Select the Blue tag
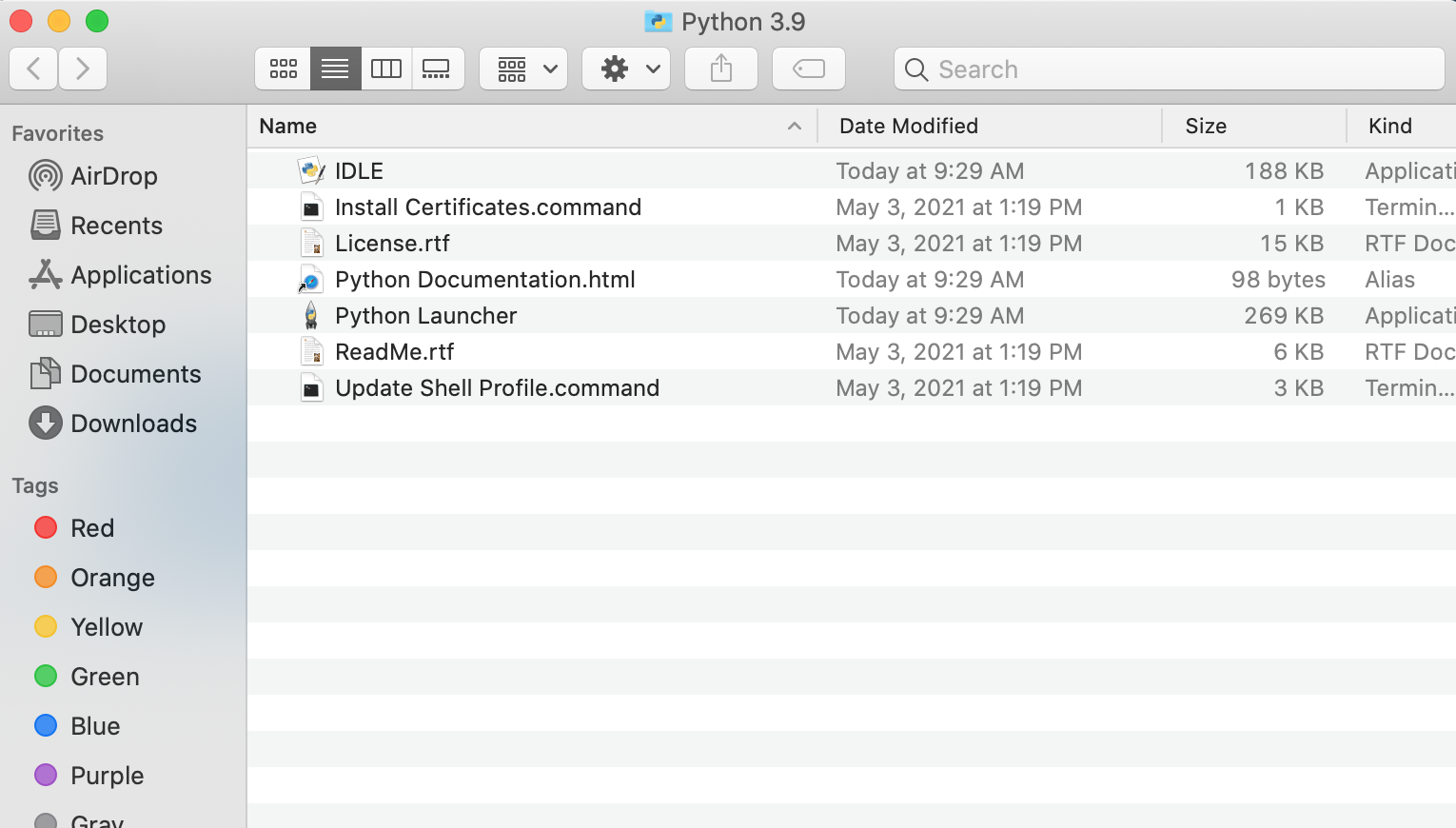Viewport: 1456px width, 828px height. click(x=77, y=726)
